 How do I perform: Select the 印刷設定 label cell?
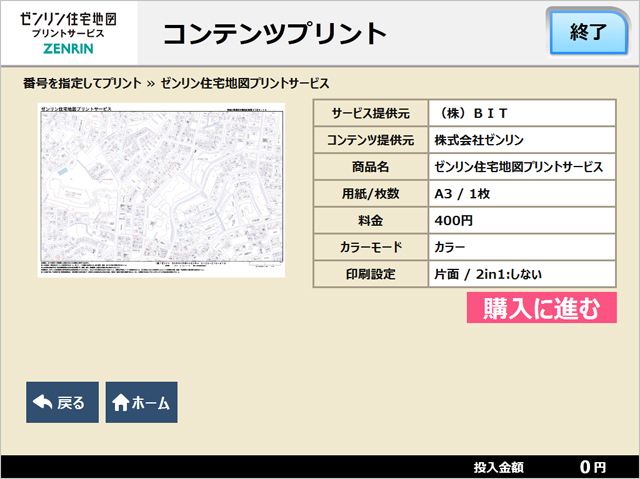pos(371,274)
